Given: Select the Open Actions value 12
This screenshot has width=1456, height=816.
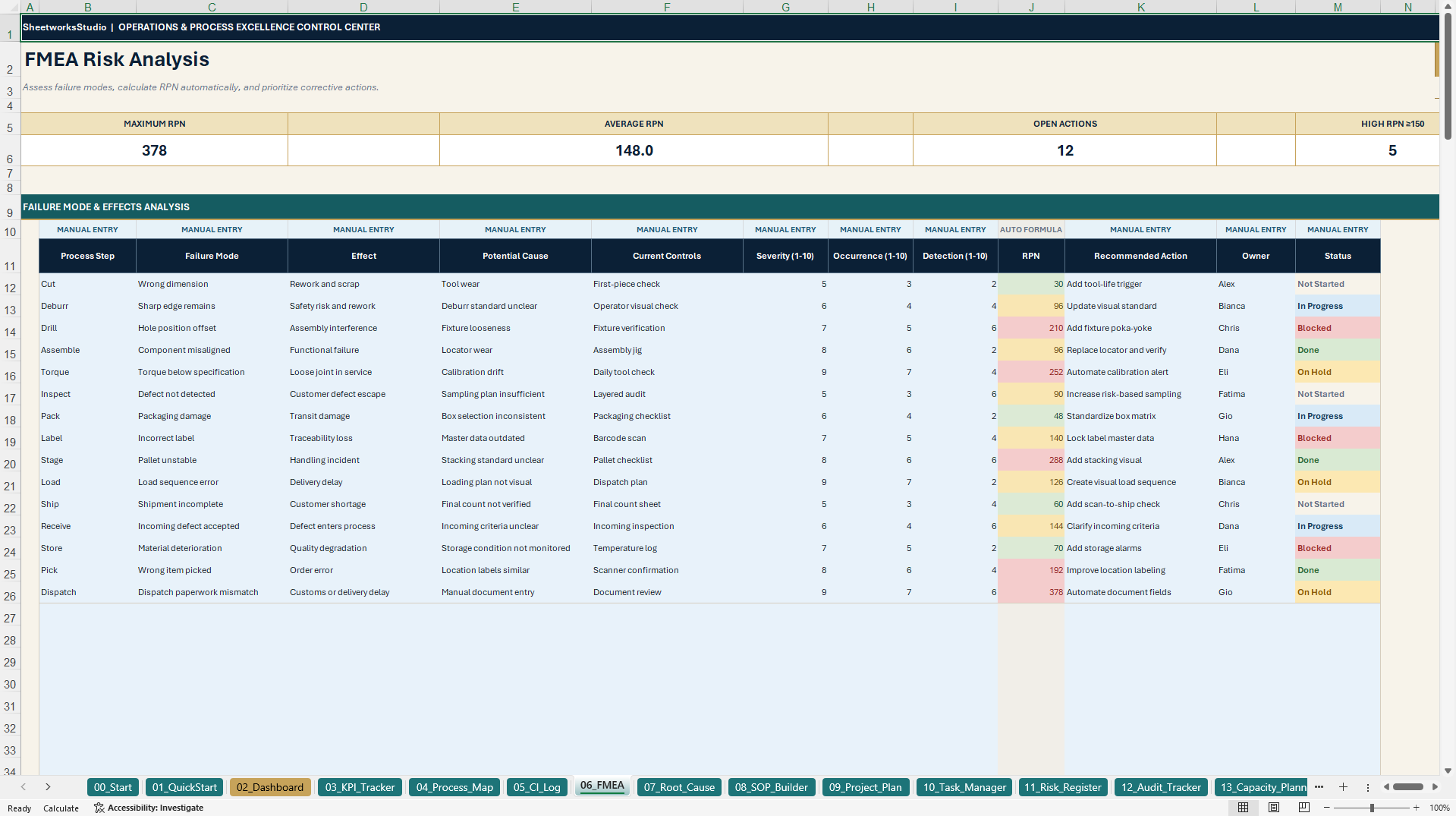Looking at the screenshot, I should tap(1064, 150).
